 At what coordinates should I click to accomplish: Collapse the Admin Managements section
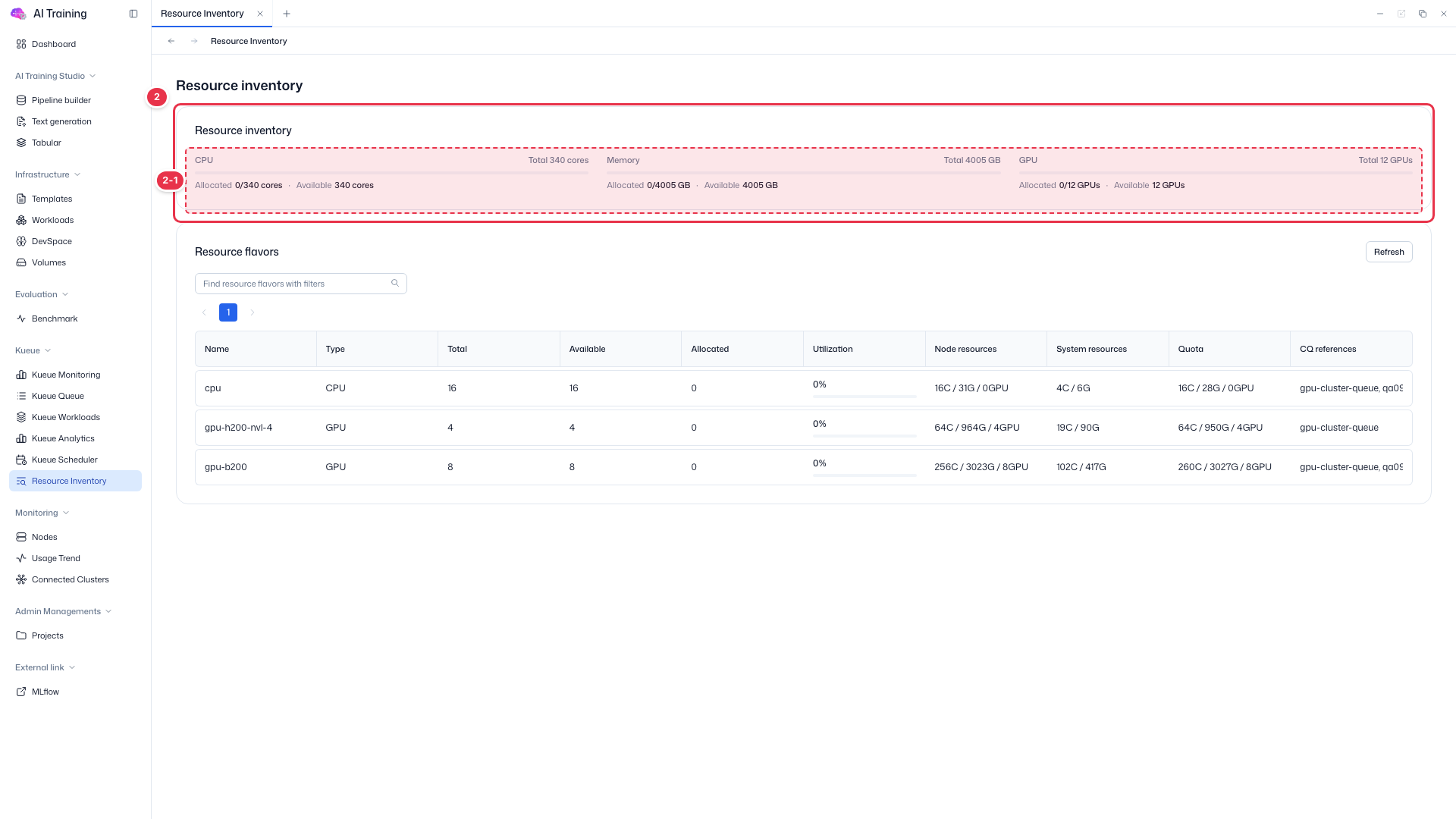point(64,611)
